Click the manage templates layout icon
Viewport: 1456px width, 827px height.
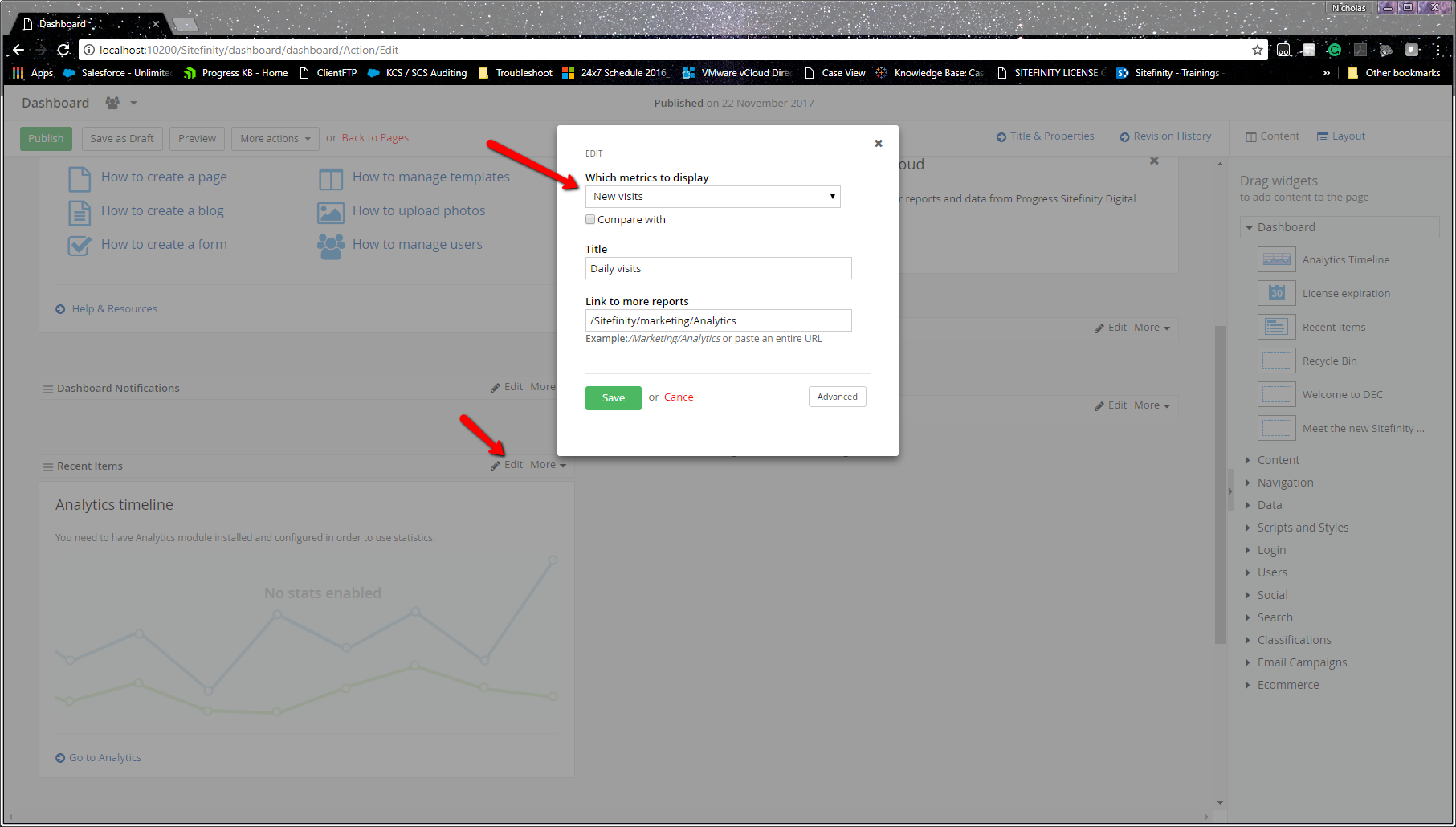pyautogui.click(x=331, y=178)
